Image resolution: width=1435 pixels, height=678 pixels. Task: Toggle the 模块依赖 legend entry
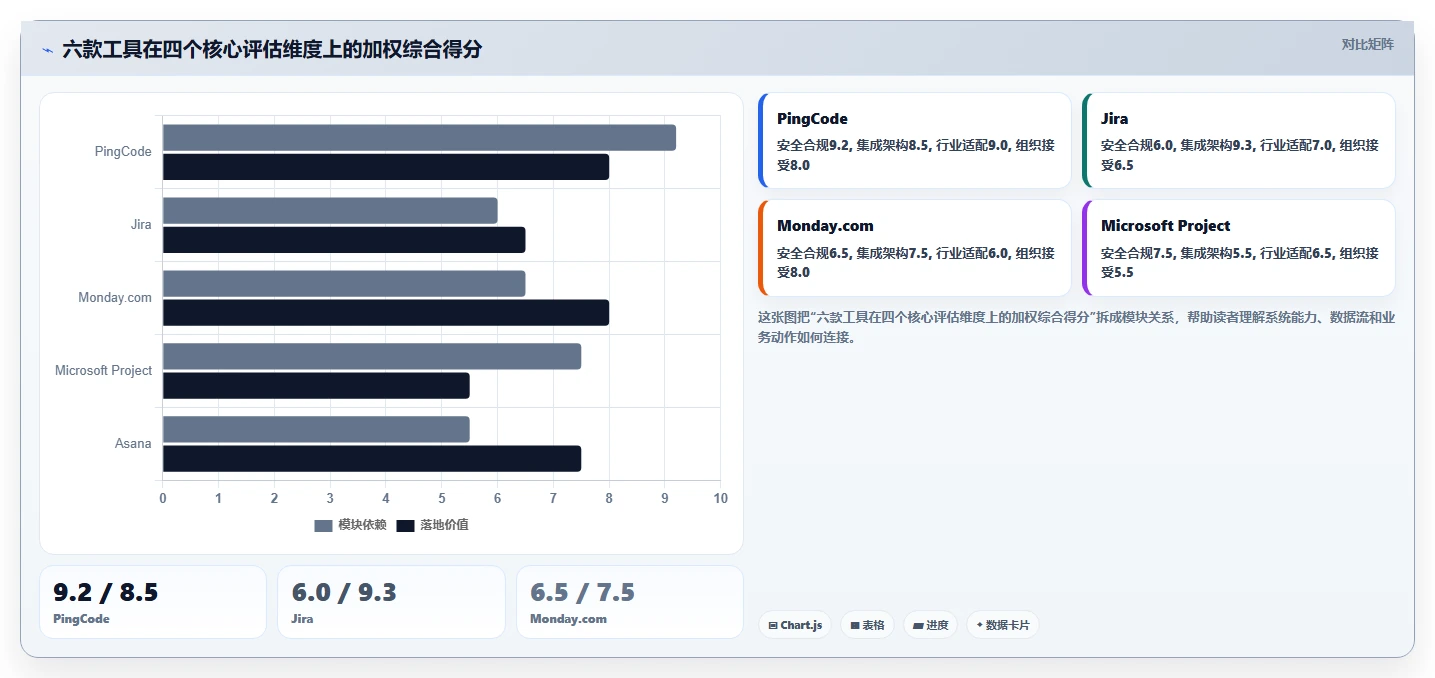tap(350, 525)
